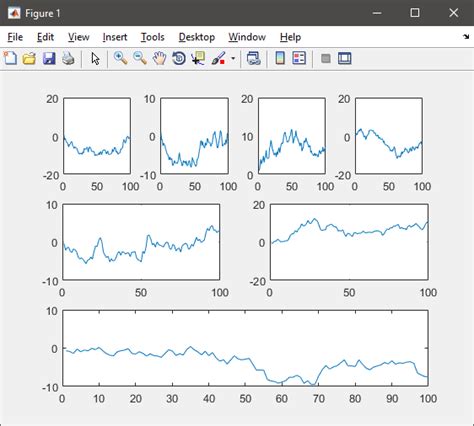Click the '30' x-axis label of bottom plot

click(172, 399)
